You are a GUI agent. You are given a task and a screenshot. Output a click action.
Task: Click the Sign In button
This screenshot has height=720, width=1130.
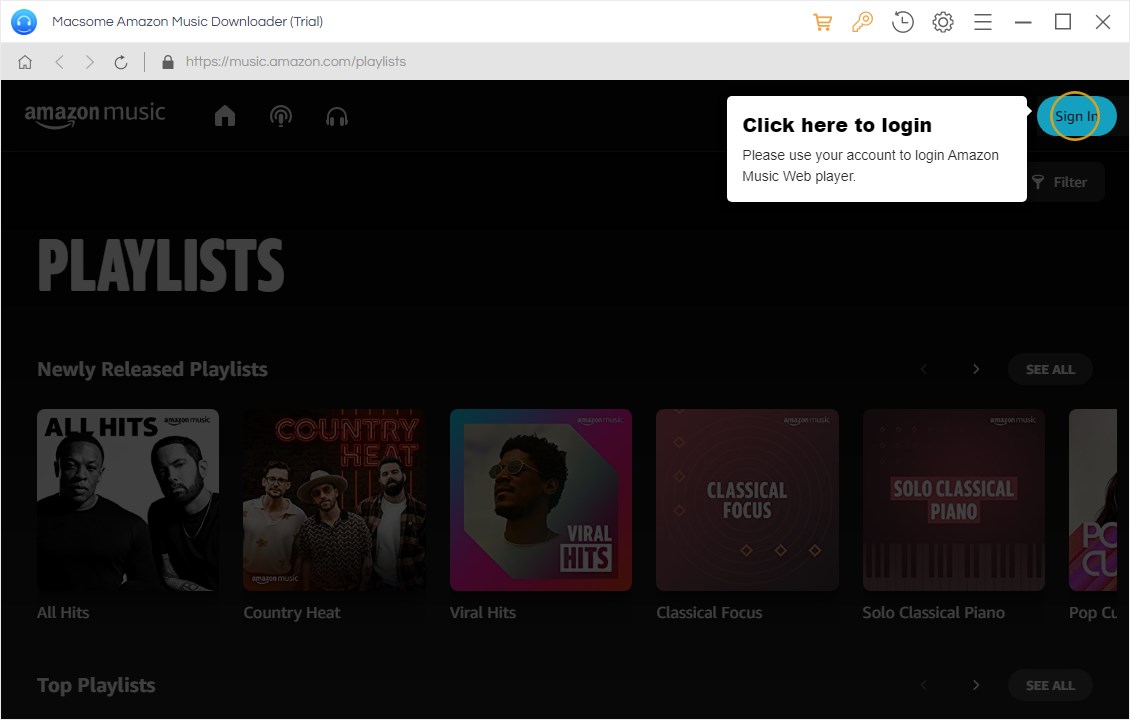(x=1076, y=116)
